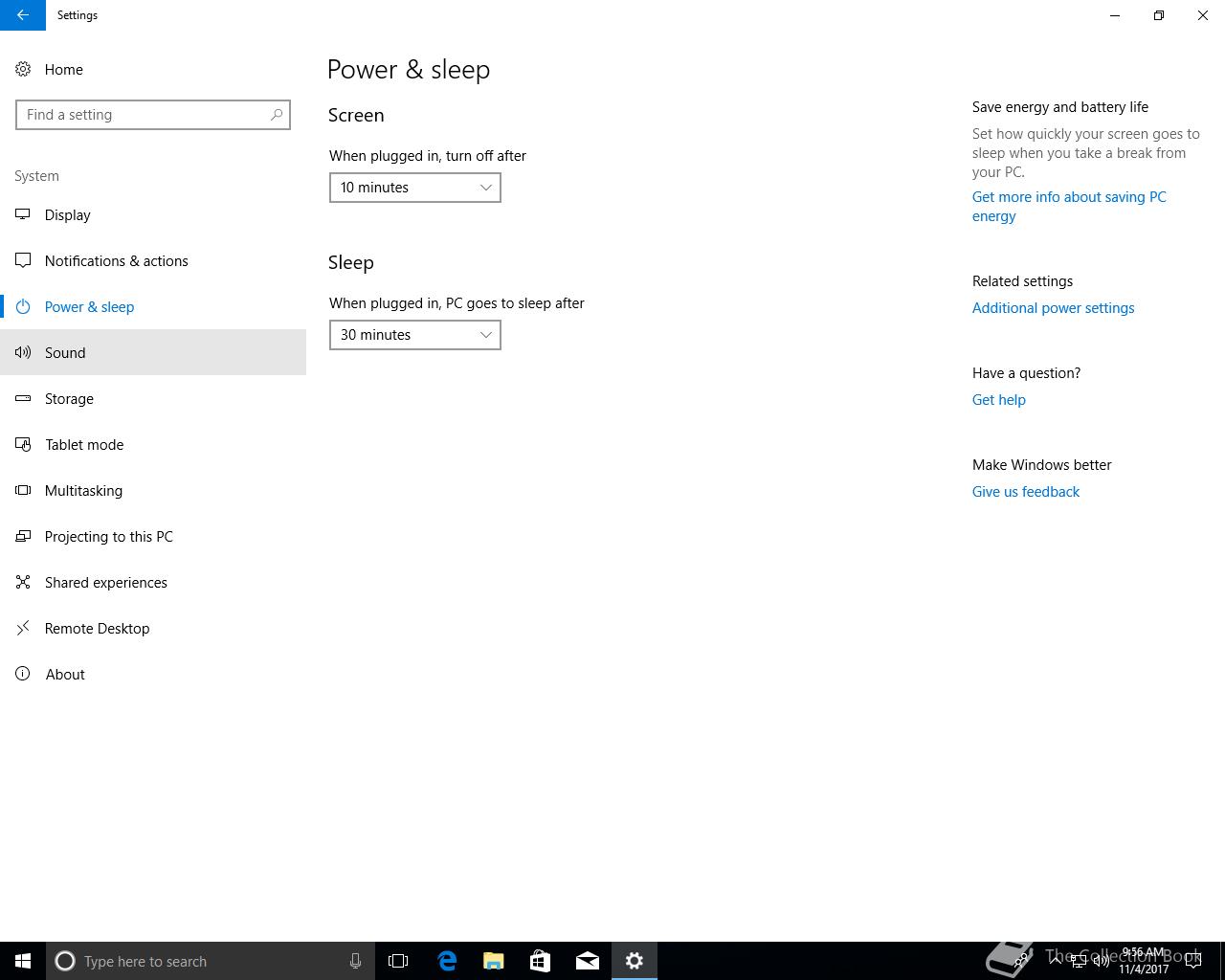Go to Power & sleep settings
The width and height of the screenshot is (1225, 980).
coord(153,306)
